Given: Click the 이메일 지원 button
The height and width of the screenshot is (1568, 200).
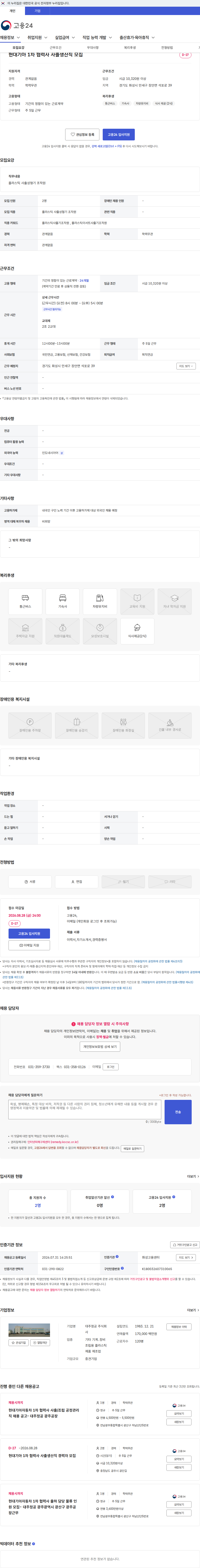Looking at the screenshot, I should pyautogui.click(x=29, y=945).
